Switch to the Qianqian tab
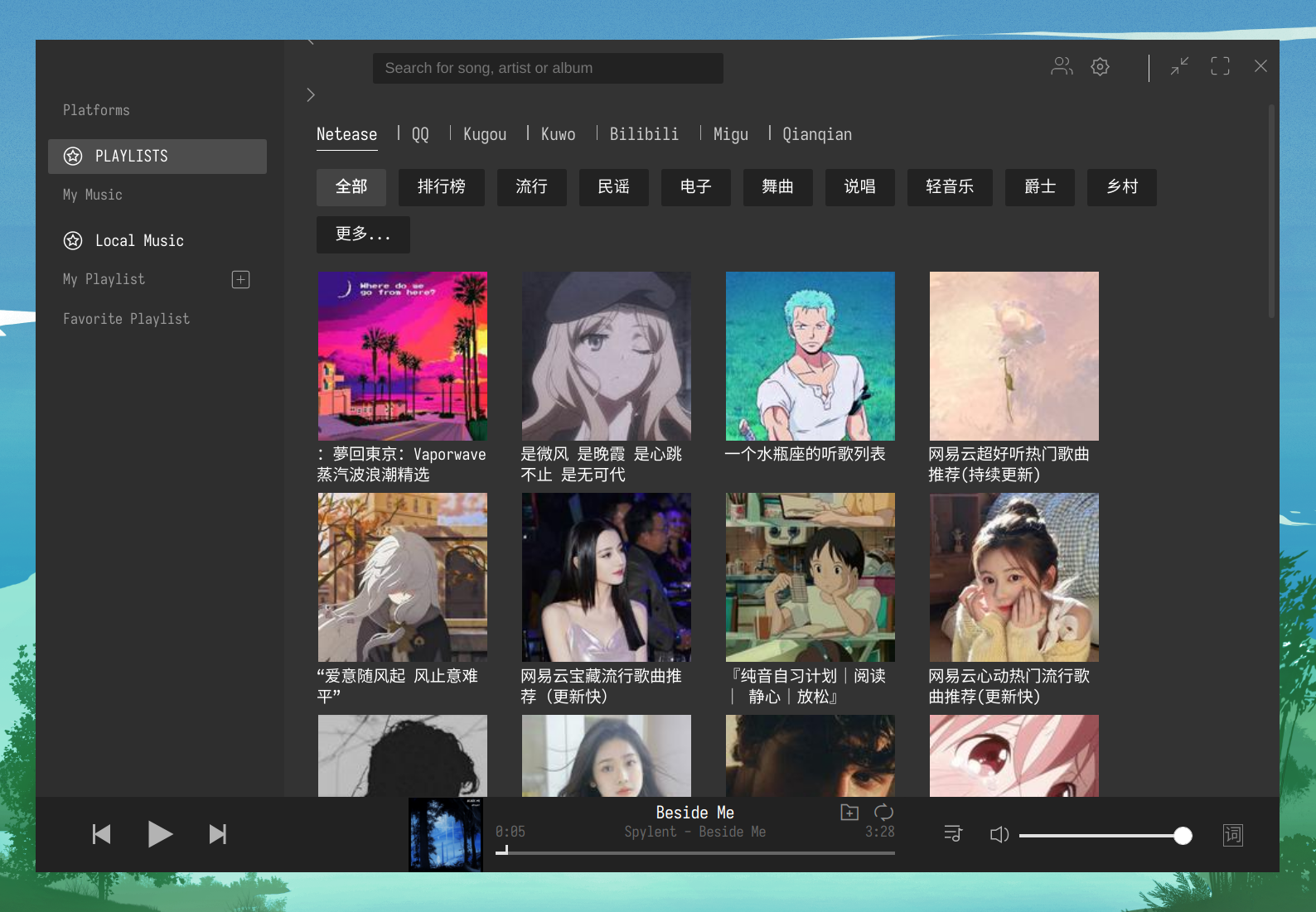This screenshot has width=1316, height=912. click(817, 134)
